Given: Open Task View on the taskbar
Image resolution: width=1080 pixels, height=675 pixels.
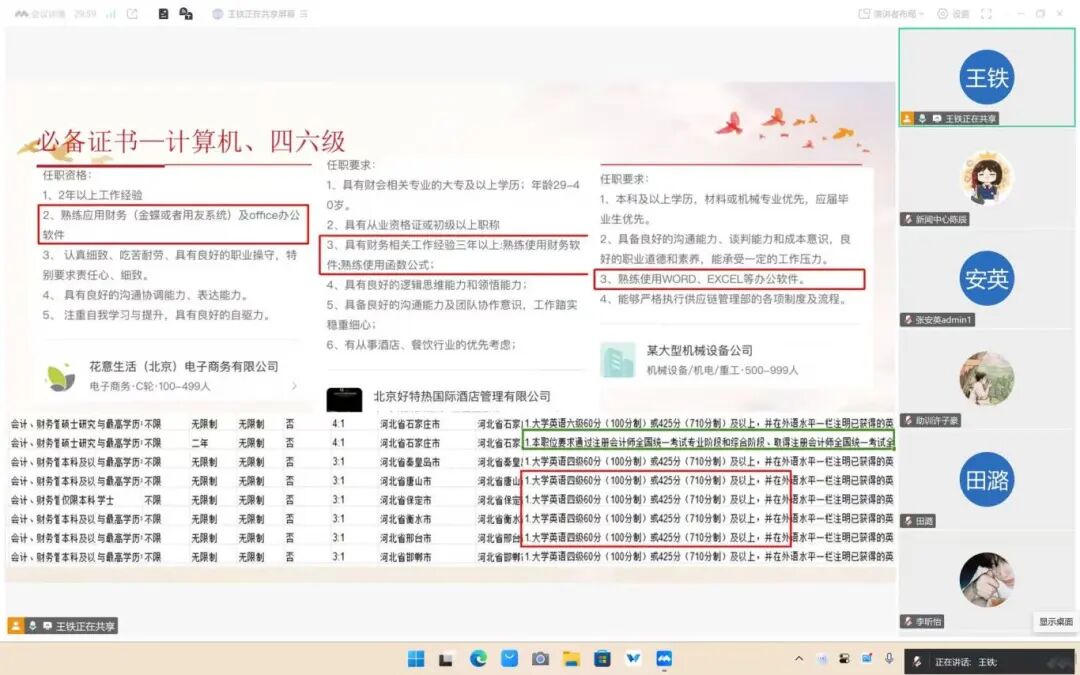Looking at the screenshot, I should [x=446, y=659].
